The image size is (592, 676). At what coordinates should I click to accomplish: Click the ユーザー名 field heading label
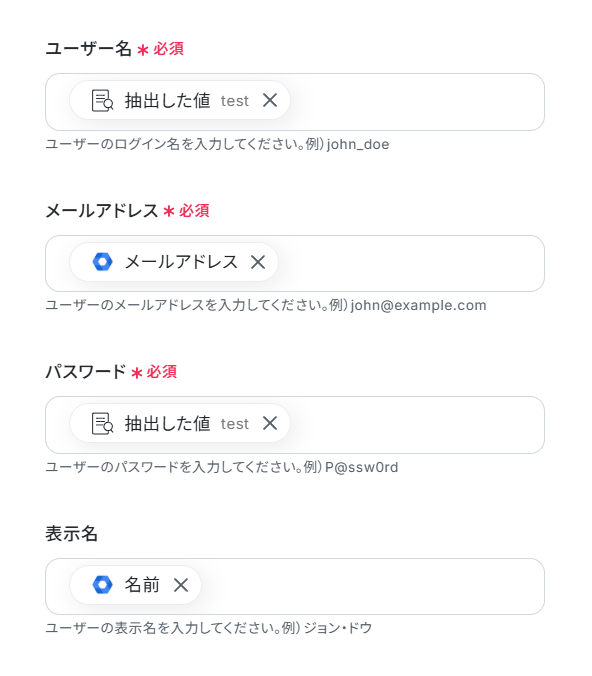(88, 48)
